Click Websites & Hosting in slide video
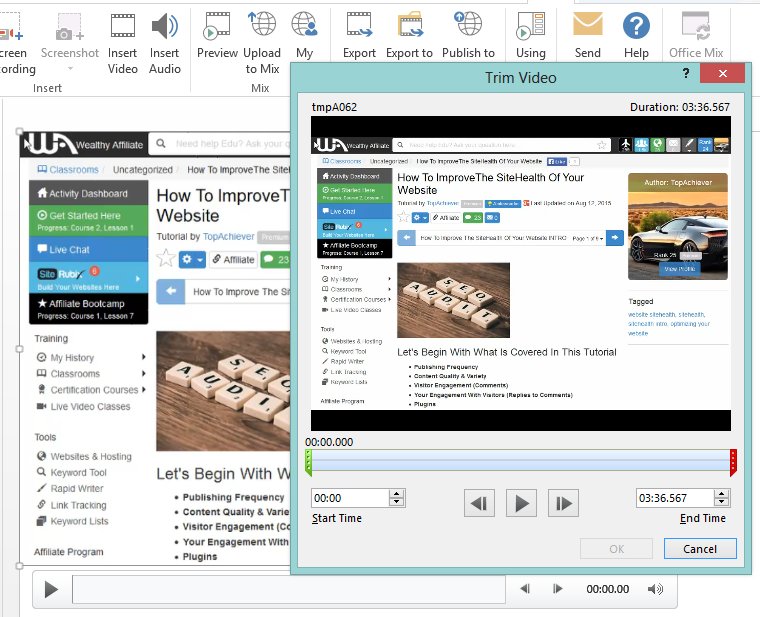760x617 pixels. point(84,456)
